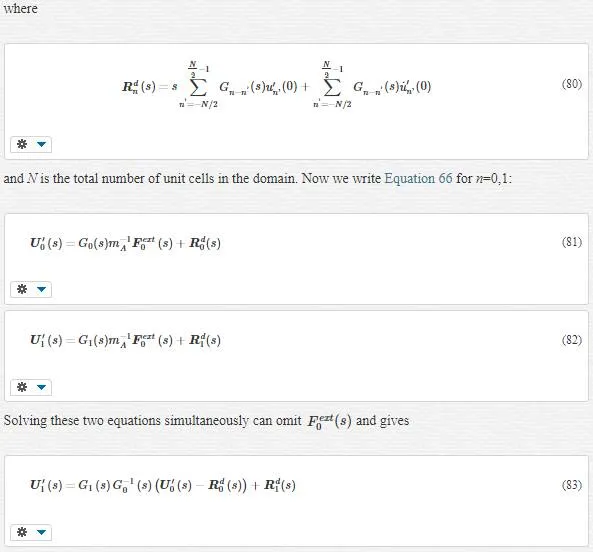
Task: Click the G_1(s)G_0^-1(s) equation 83 formula
Action: click(x=163, y=485)
